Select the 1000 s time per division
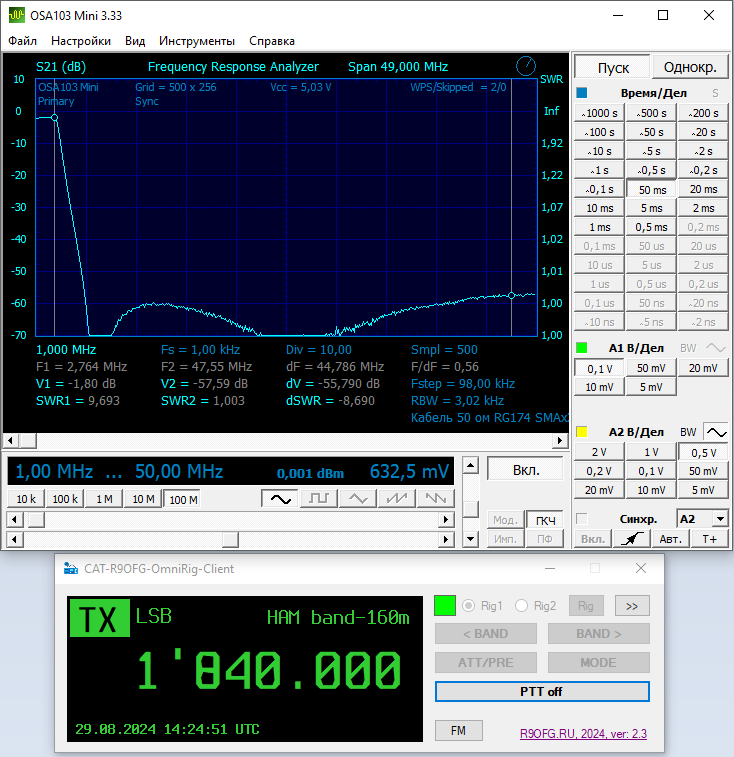 click(599, 113)
